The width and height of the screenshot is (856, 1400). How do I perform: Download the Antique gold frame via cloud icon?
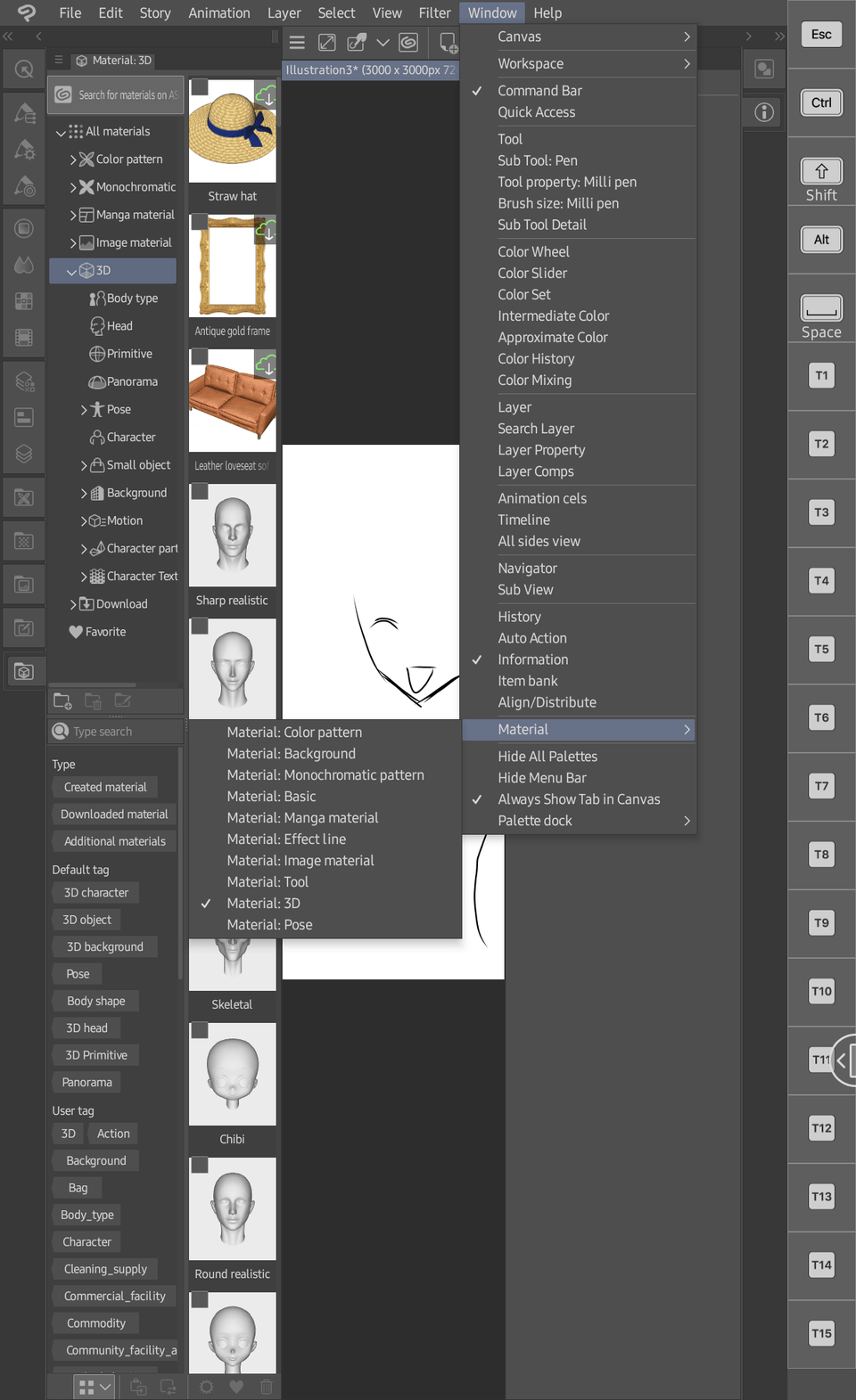266,230
